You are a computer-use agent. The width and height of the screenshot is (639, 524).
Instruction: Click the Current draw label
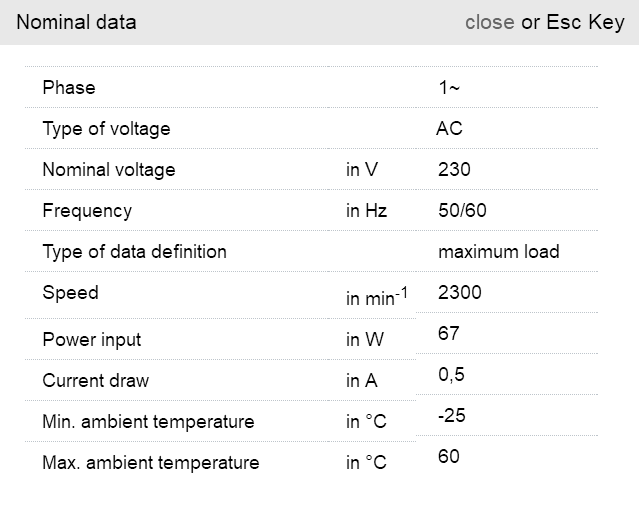(95, 381)
